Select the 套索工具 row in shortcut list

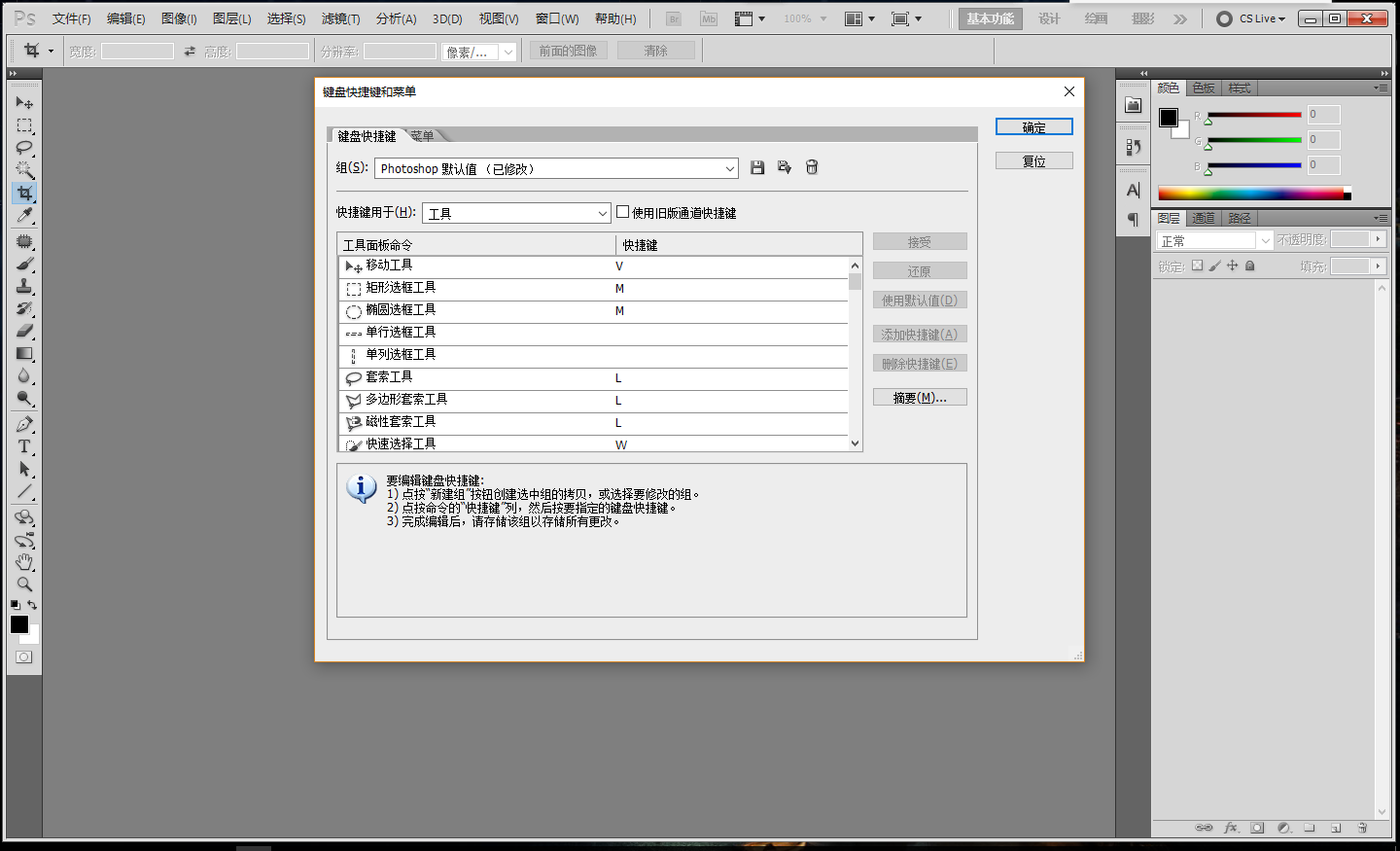[x=593, y=377]
